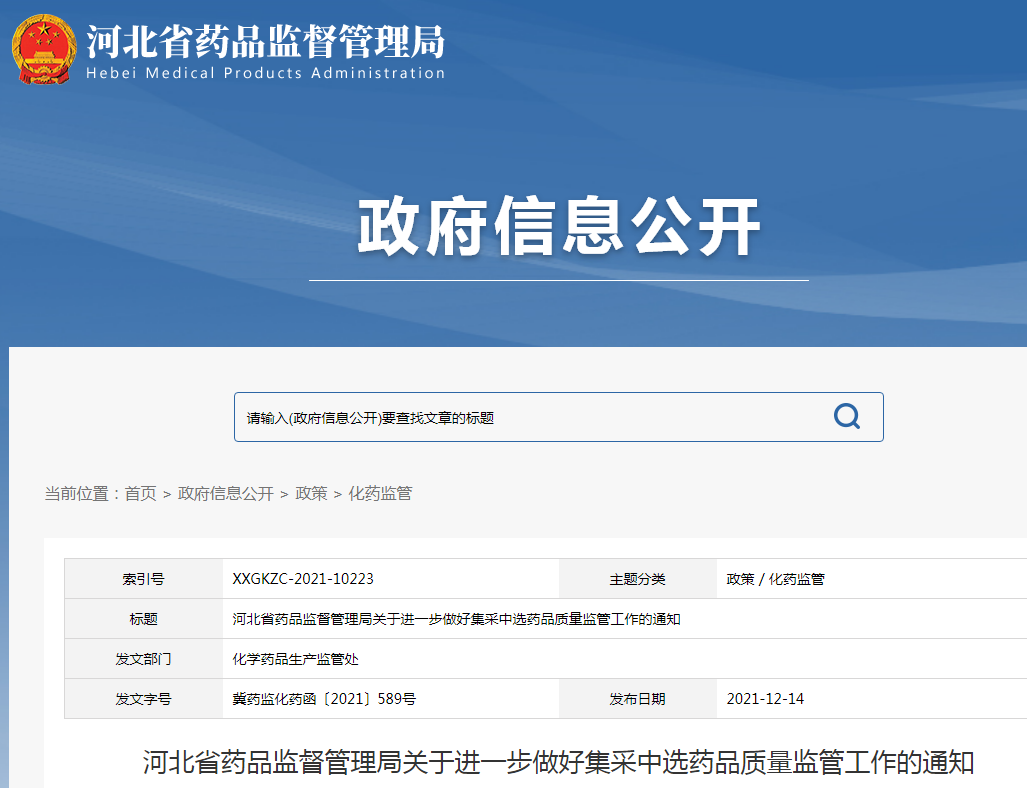Select publish date 2021-12-14
Image resolution: width=1027 pixels, height=788 pixels.
tap(765, 699)
